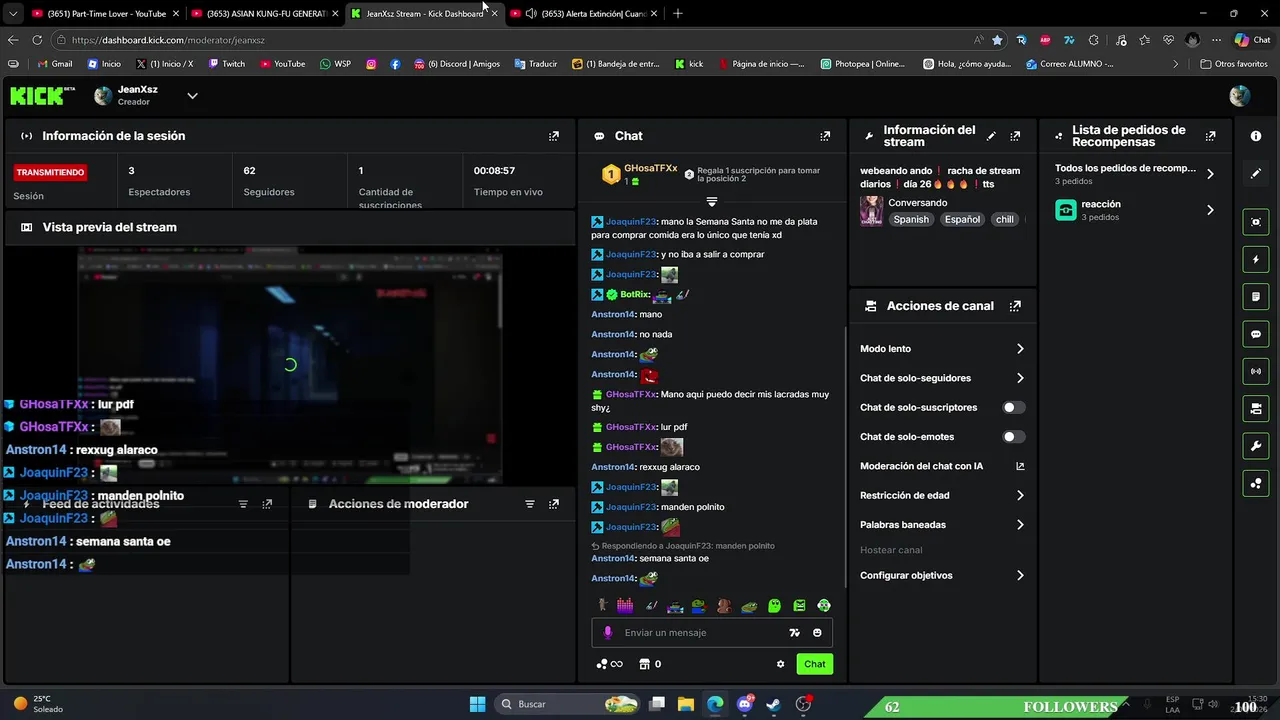Open the info icon in right sidebar

click(1256, 136)
